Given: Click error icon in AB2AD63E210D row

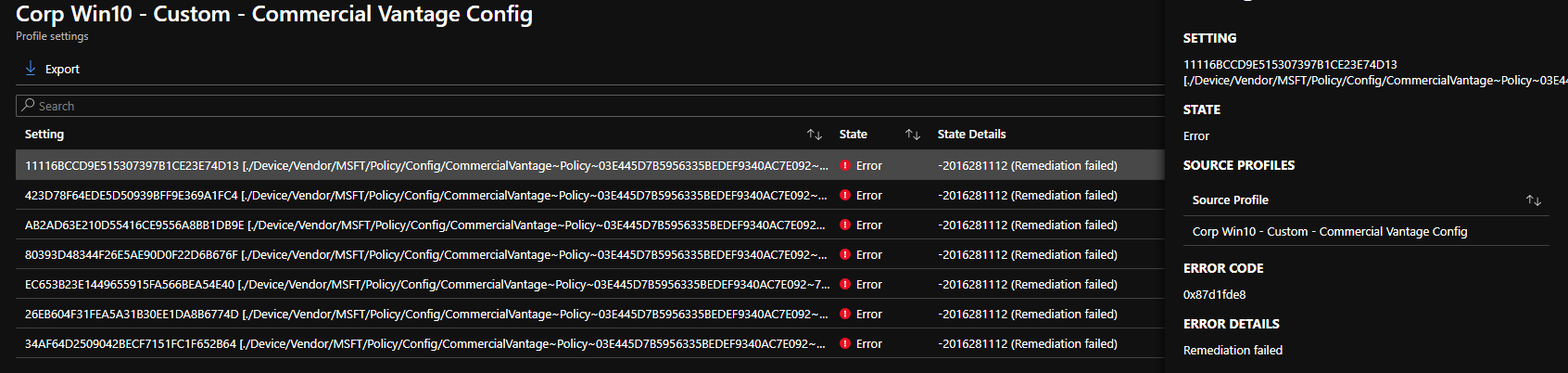Looking at the screenshot, I should [x=845, y=225].
